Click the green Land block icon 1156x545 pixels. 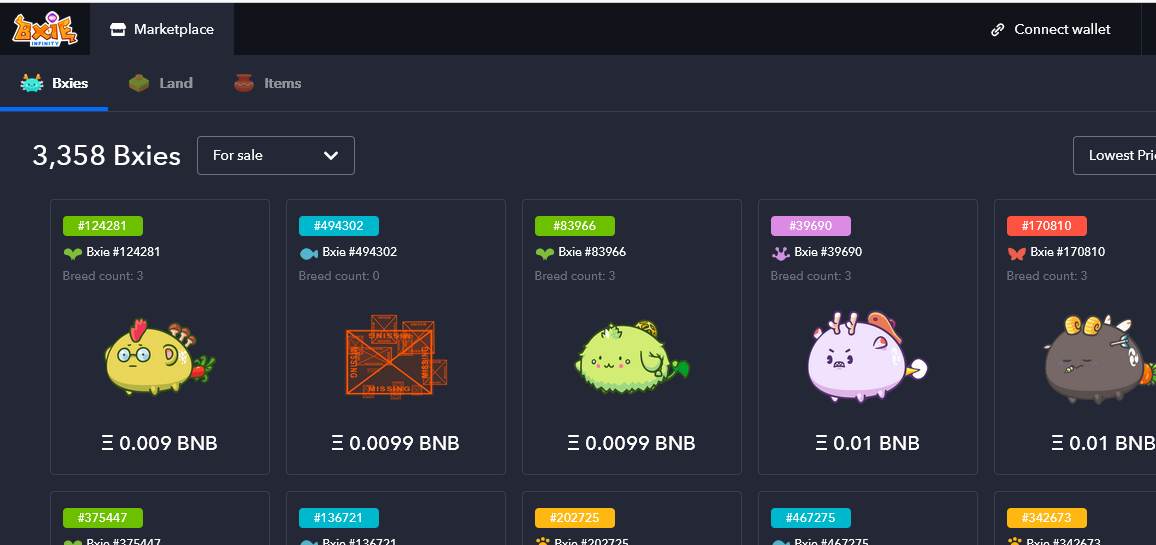[139, 83]
